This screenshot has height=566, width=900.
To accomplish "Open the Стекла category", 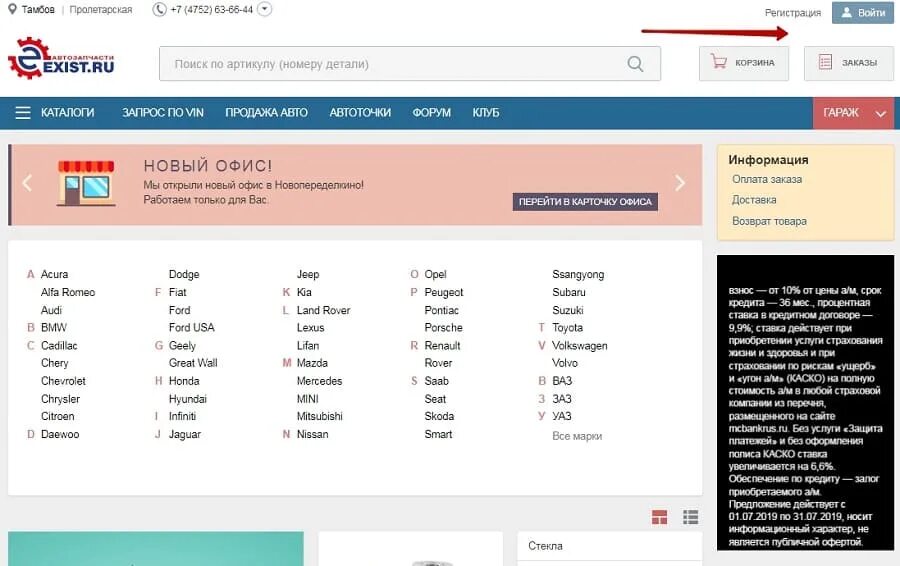I will click(x=545, y=546).
